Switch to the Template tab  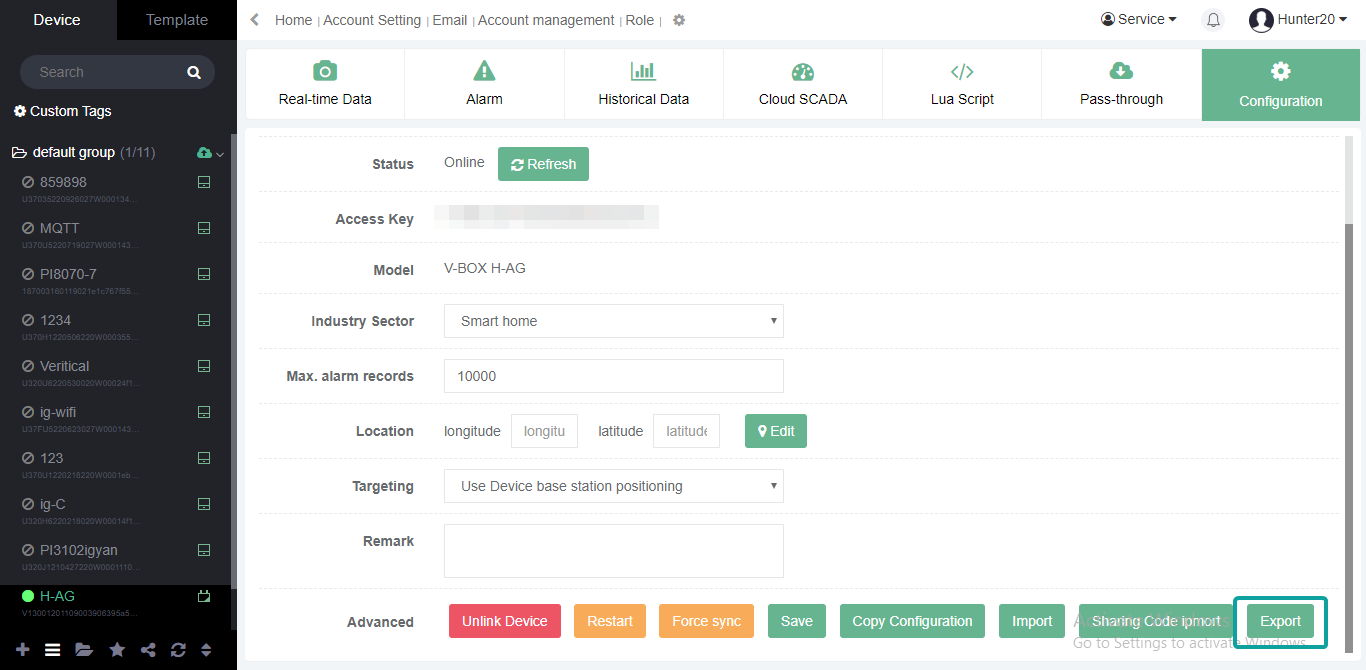coord(177,20)
